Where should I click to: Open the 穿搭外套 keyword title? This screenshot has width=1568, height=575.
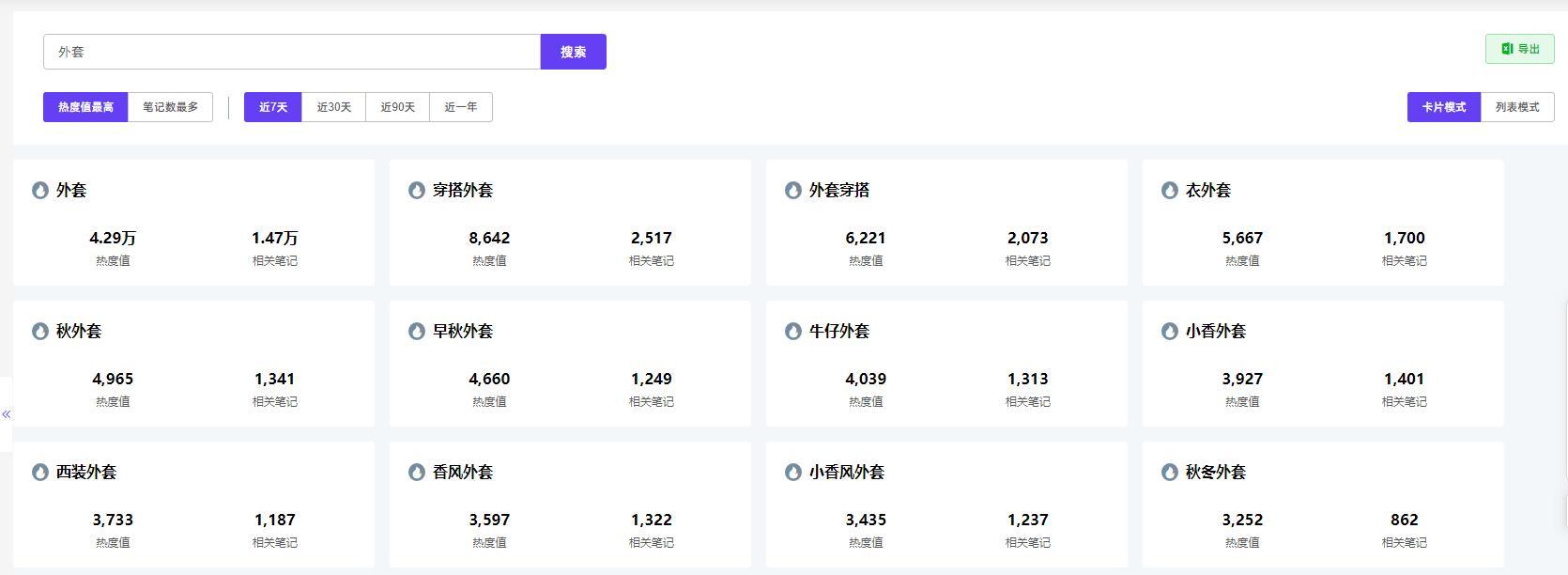[463, 190]
